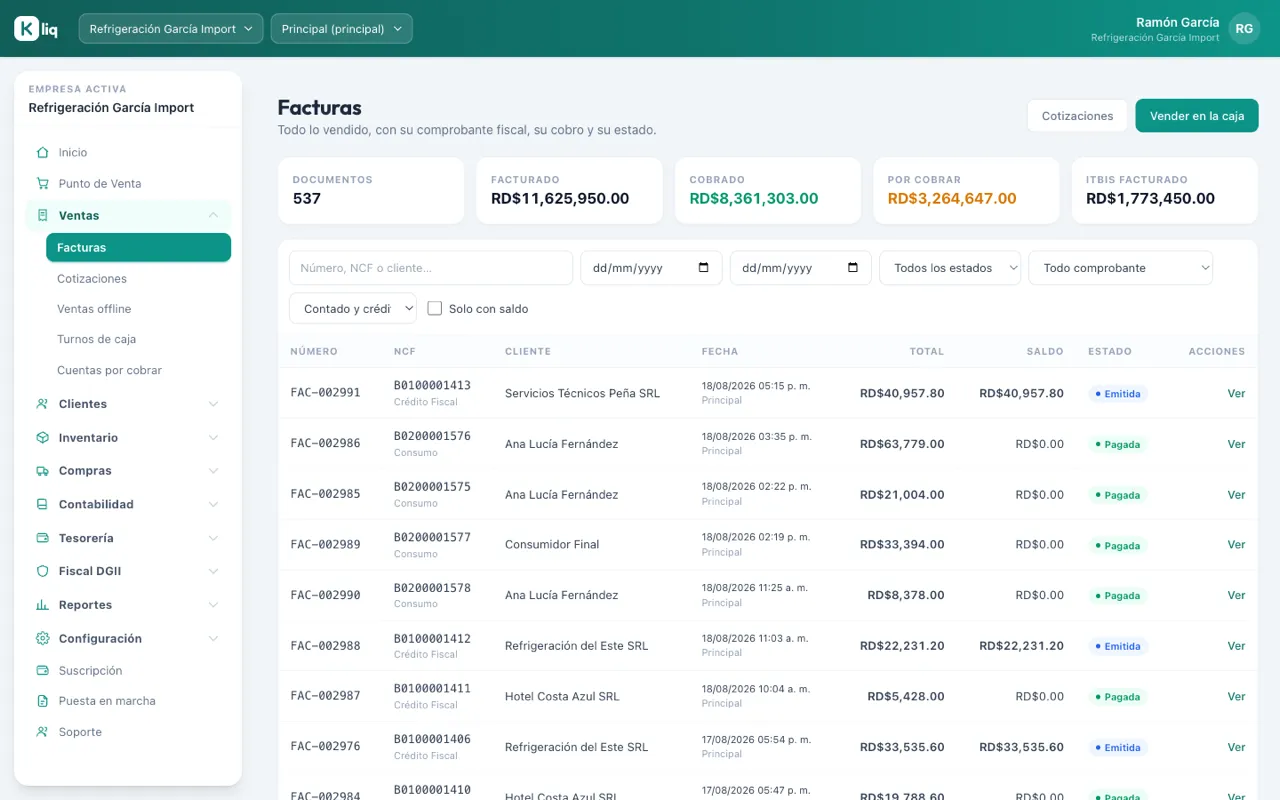Open the Principal (principal) branch dropdown
The height and width of the screenshot is (800, 1280).
(x=341, y=29)
